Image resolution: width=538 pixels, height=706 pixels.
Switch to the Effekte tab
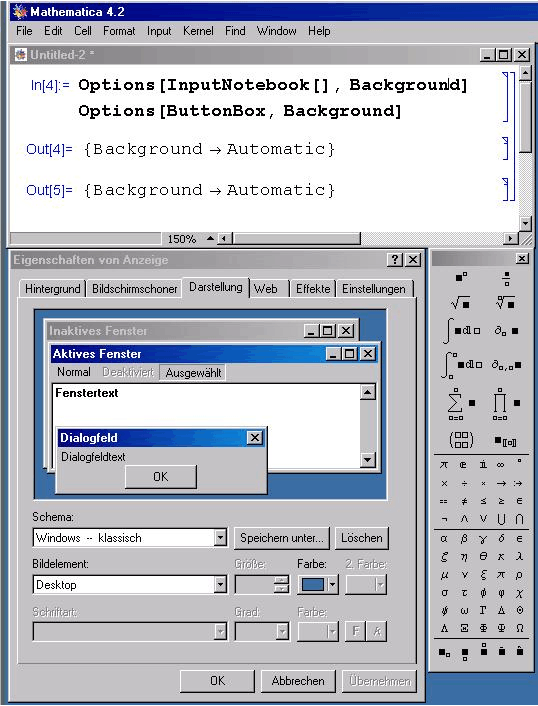pos(313,289)
